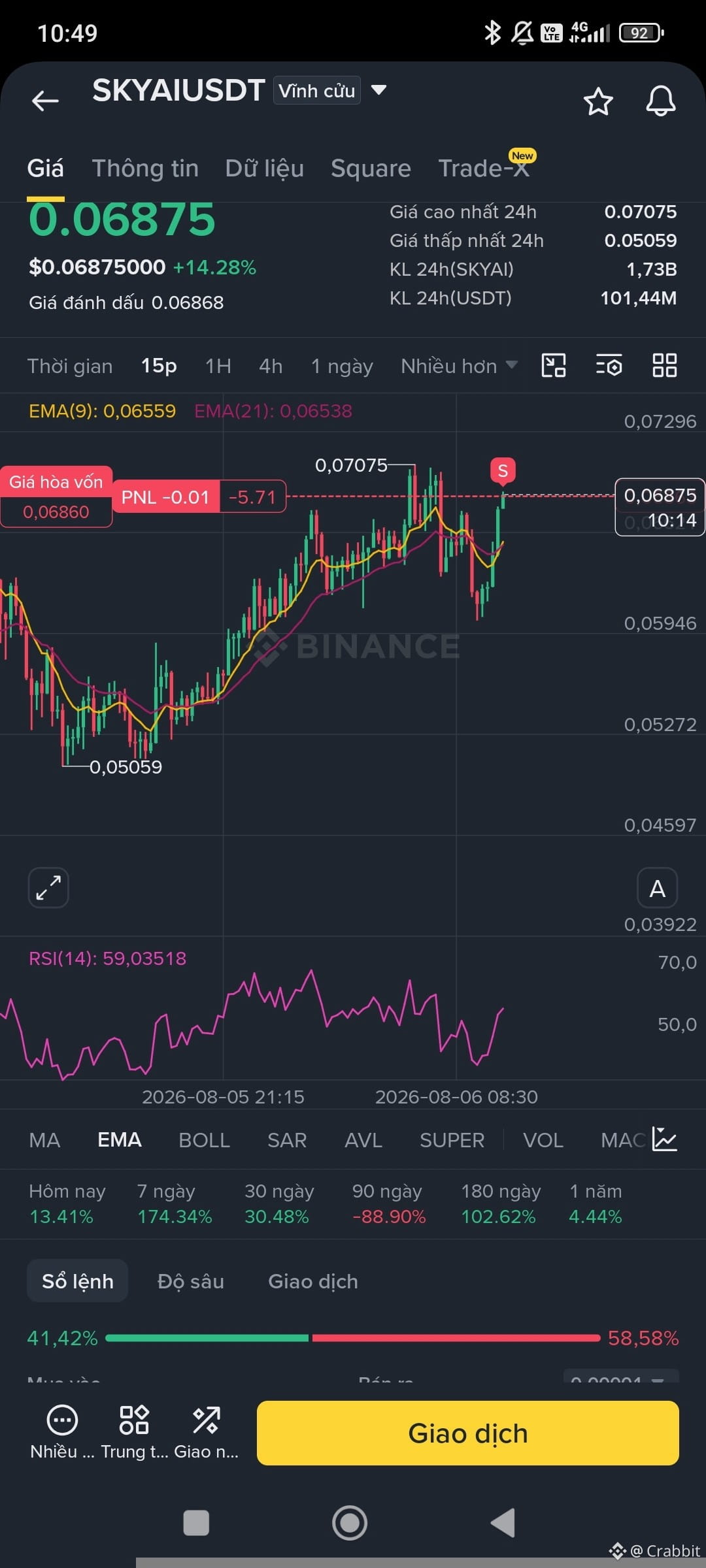Switch to Giá tab

45,169
